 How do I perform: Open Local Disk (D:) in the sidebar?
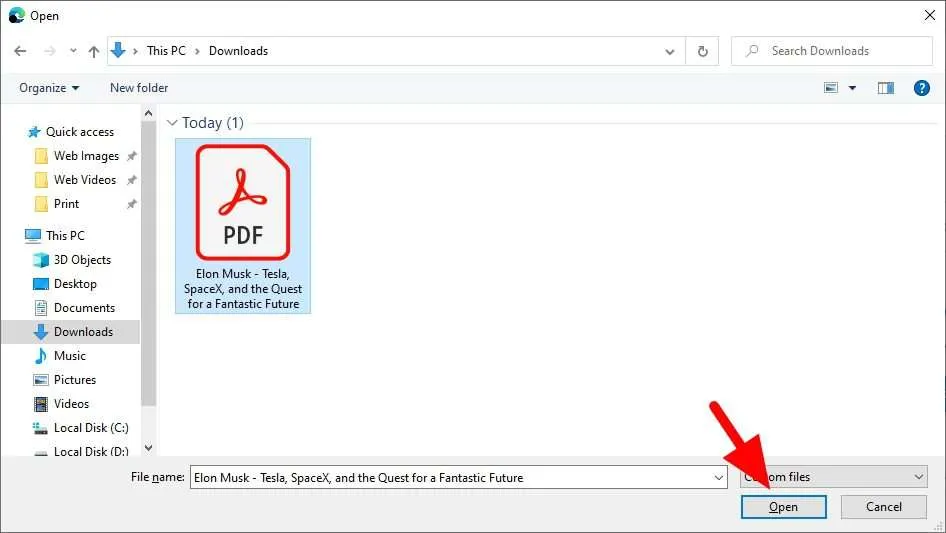coord(90,451)
